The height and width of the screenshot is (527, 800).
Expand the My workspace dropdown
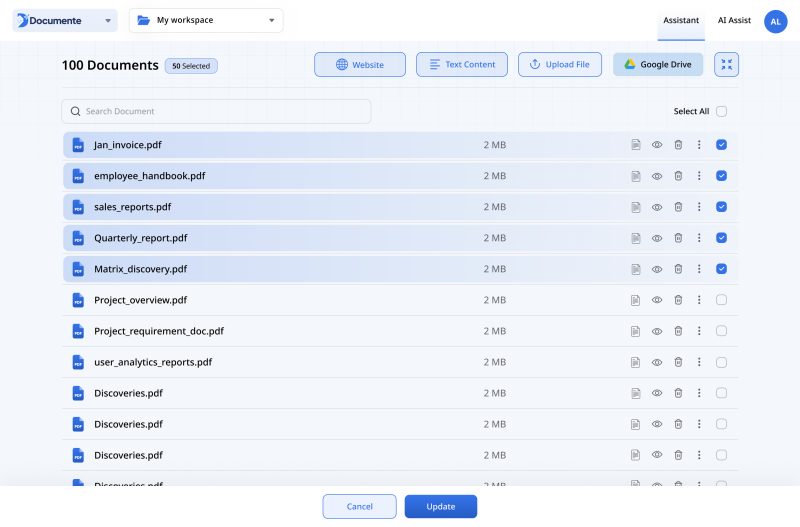[206, 20]
